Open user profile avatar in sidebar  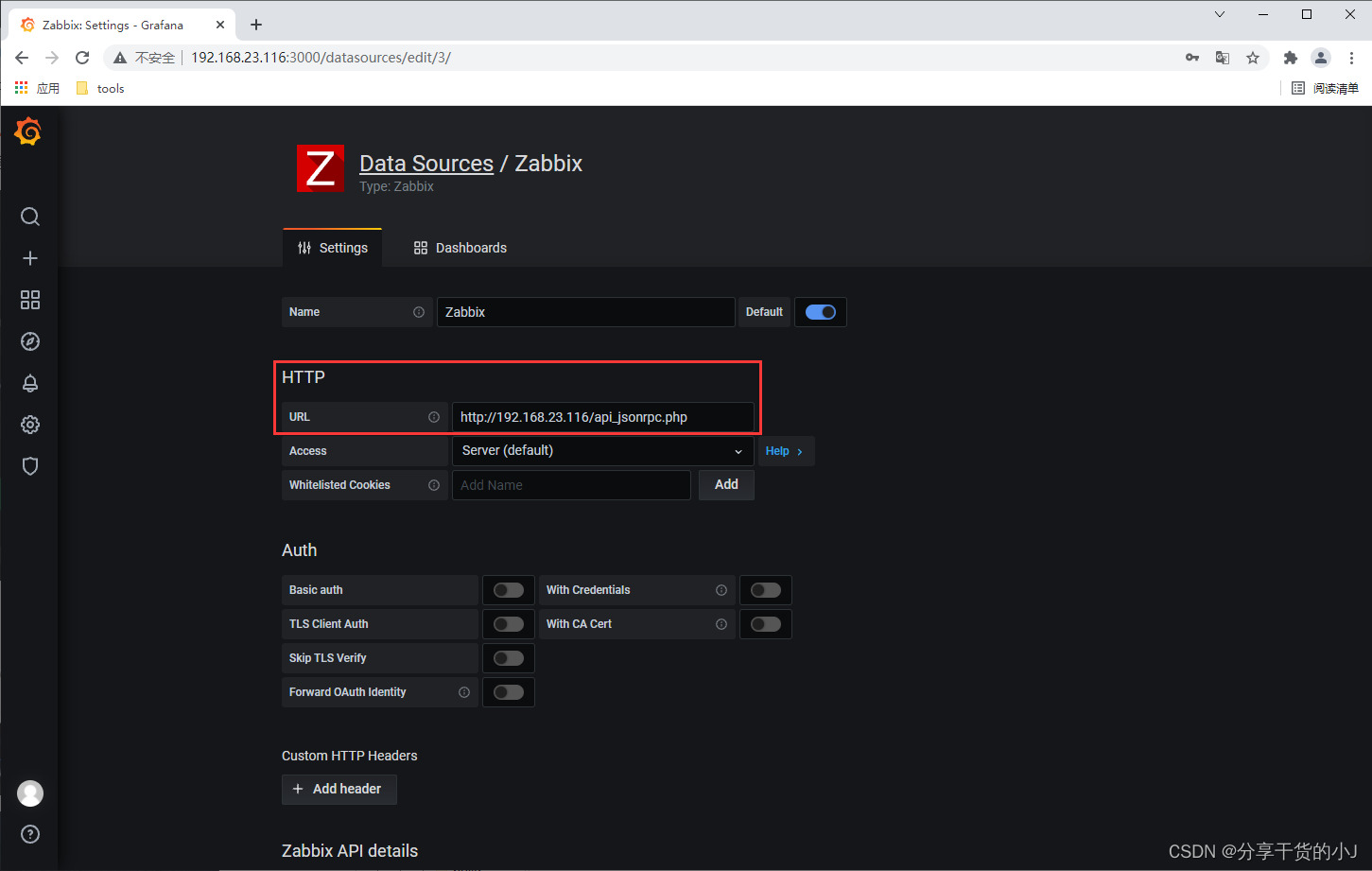tap(30, 793)
